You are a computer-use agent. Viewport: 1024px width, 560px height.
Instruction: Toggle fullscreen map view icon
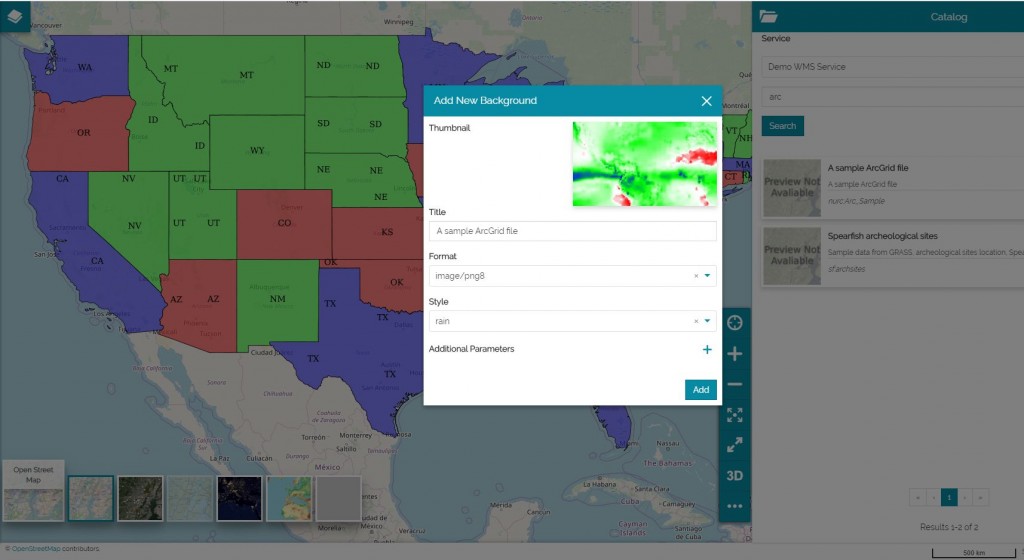pyautogui.click(x=735, y=445)
